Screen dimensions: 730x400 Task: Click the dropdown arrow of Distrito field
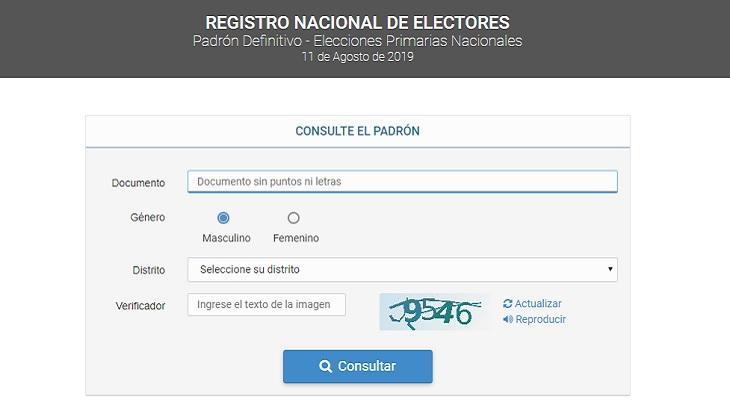[610, 269]
